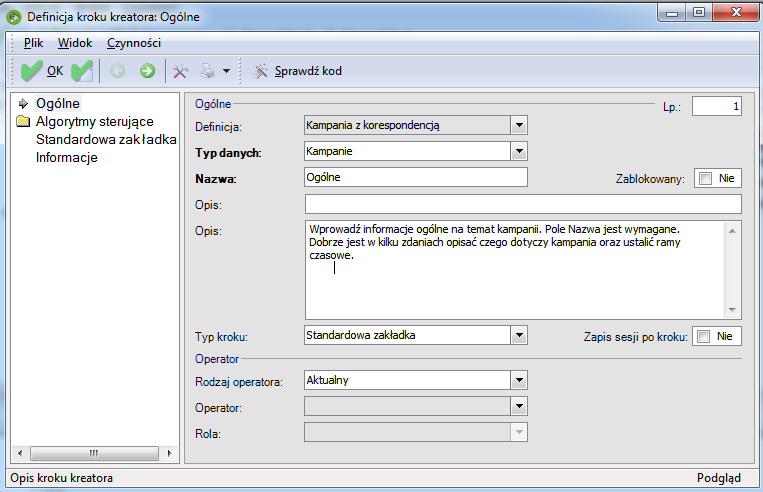Click the save checkmark with document icon
The height and width of the screenshot is (492, 763).
[82, 71]
